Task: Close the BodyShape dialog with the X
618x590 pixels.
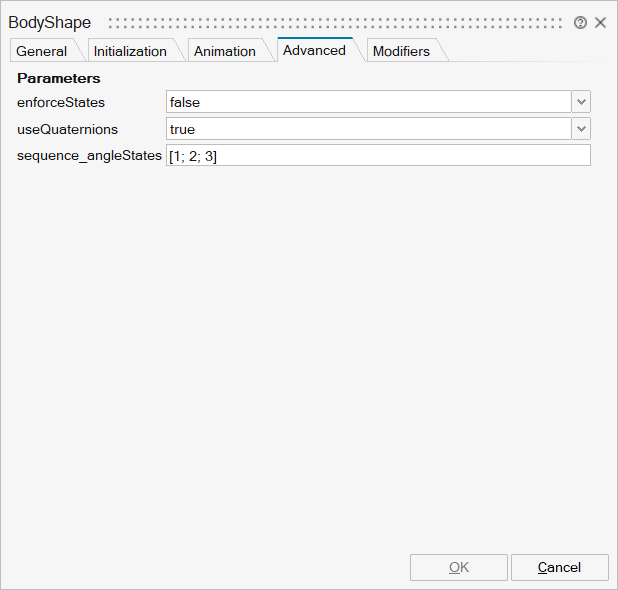Action: (x=600, y=23)
